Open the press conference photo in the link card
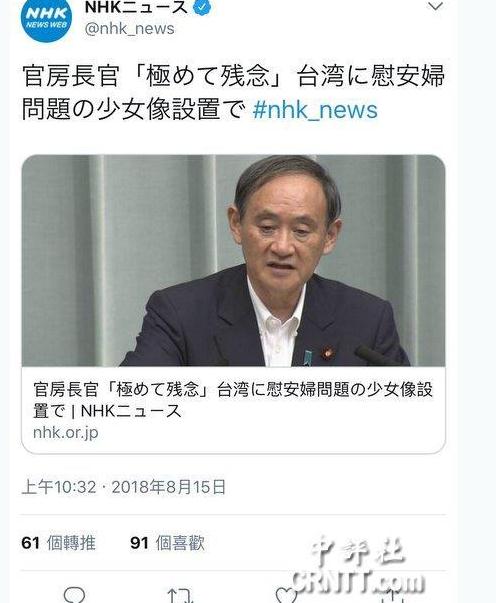Screen dimensions: 496x603 pyautogui.click(x=233, y=260)
